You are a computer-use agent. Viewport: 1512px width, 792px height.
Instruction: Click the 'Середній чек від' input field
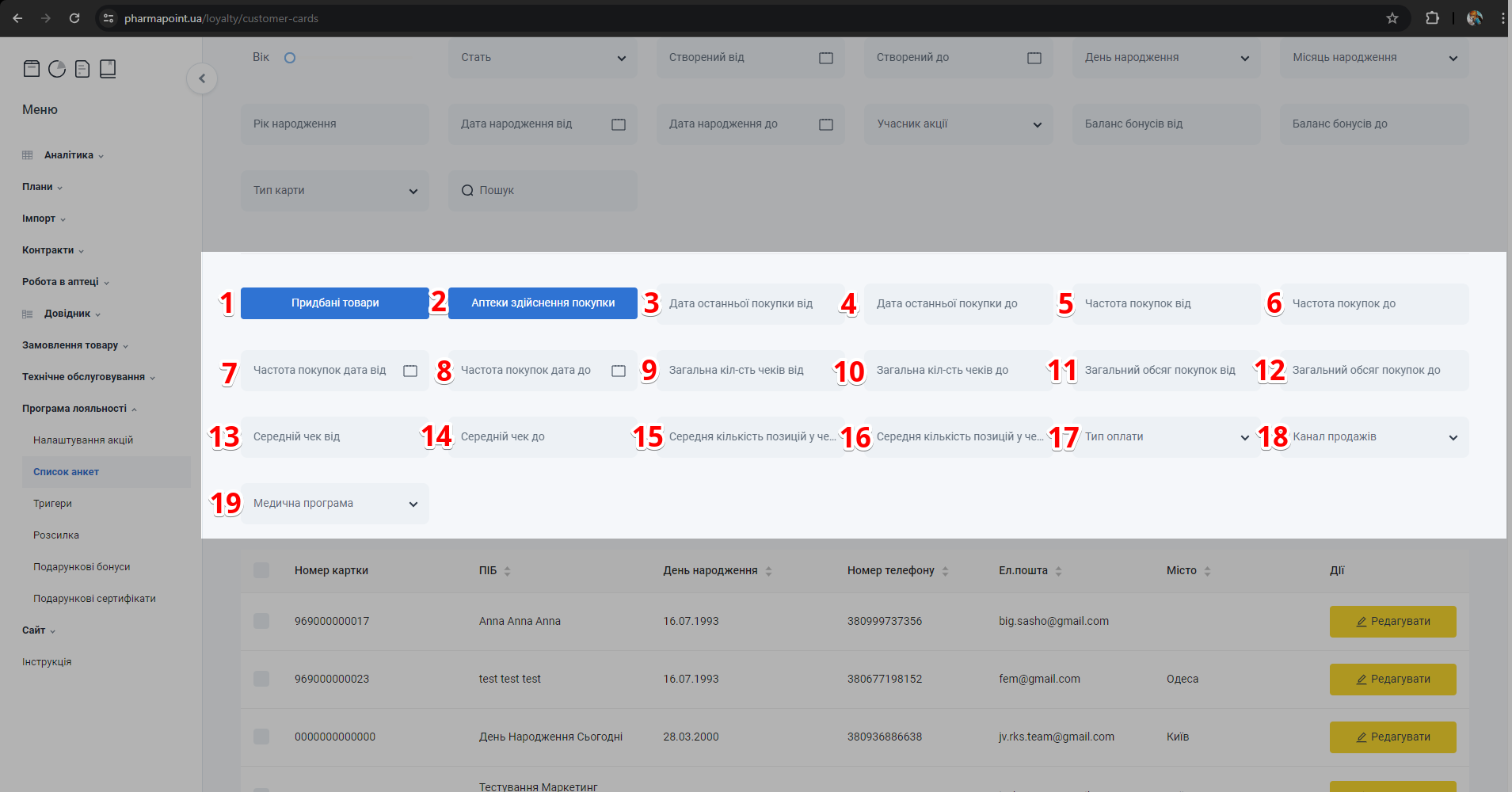[x=334, y=437]
